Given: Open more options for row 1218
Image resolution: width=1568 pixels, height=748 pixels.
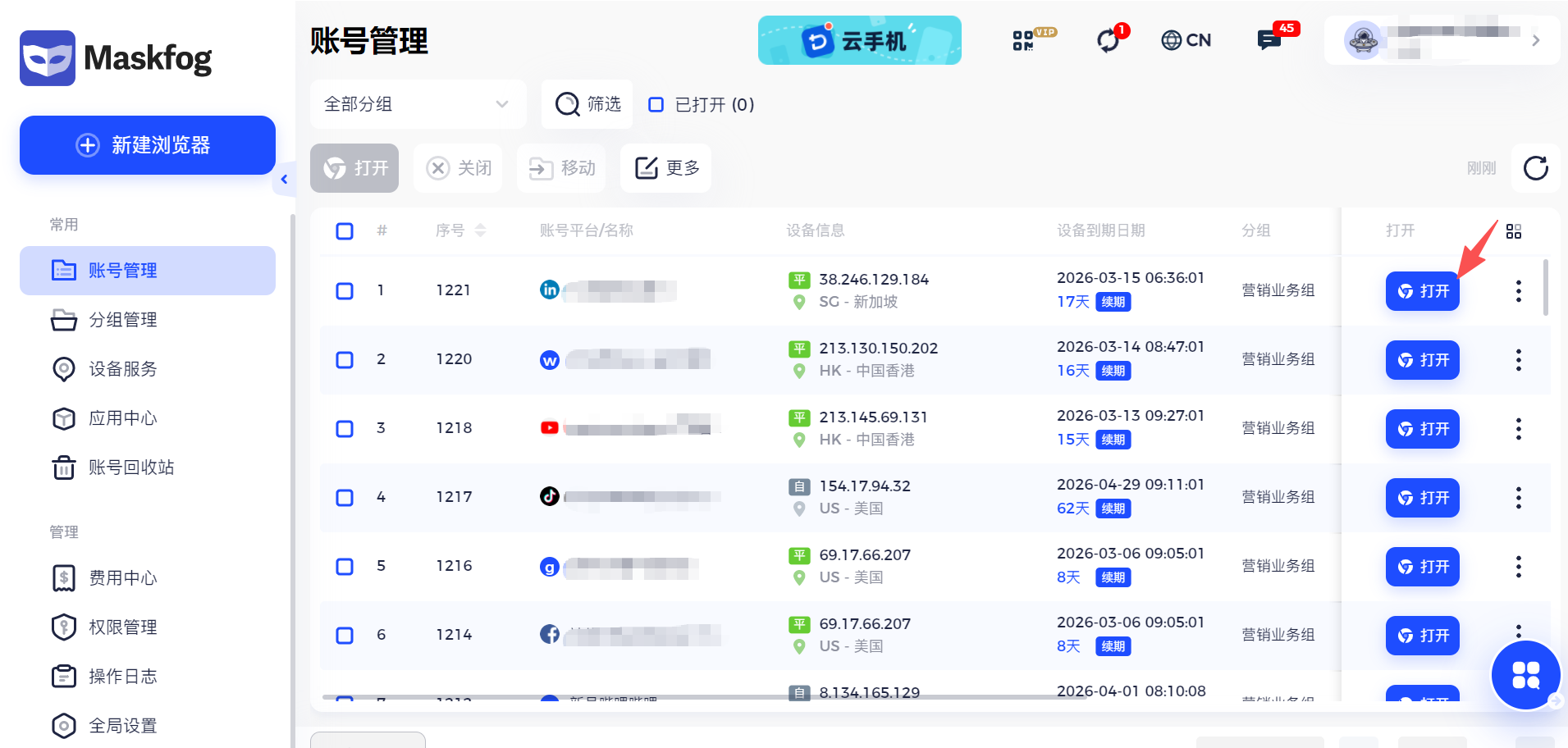Looking at the screenshot, I should click(1519, 429).
